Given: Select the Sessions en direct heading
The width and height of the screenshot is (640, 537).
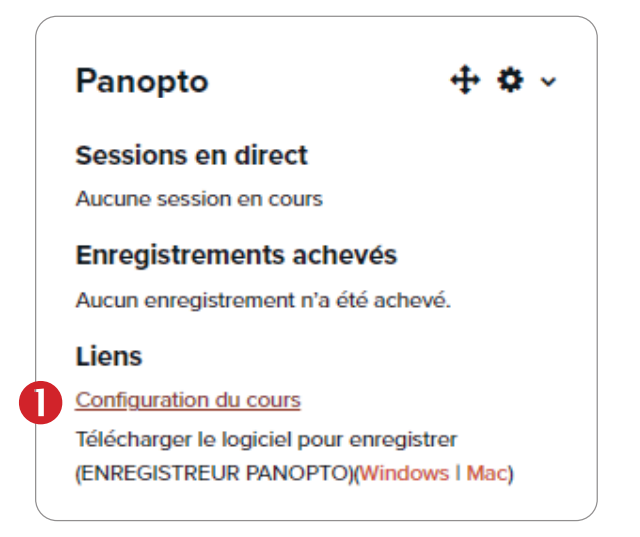Looking at the screenshot, I should [x=192, y=156].
